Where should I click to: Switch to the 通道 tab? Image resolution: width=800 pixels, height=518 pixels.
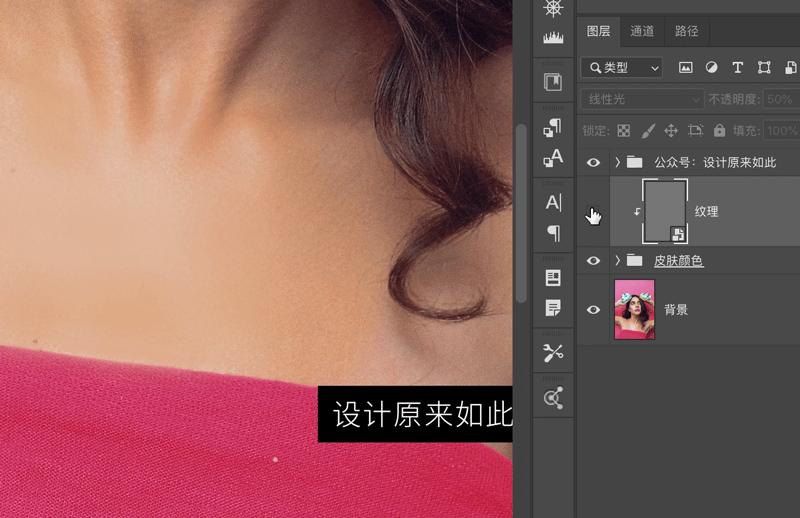point(642,31)
